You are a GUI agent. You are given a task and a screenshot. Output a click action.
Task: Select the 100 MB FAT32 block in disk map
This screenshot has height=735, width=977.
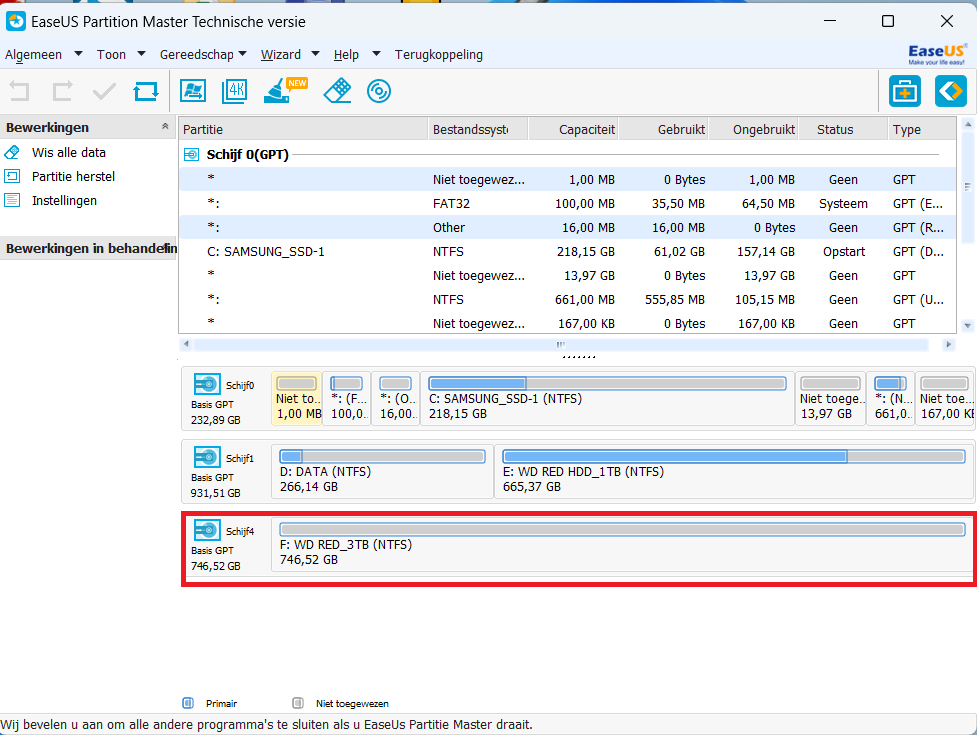(348, 399)
